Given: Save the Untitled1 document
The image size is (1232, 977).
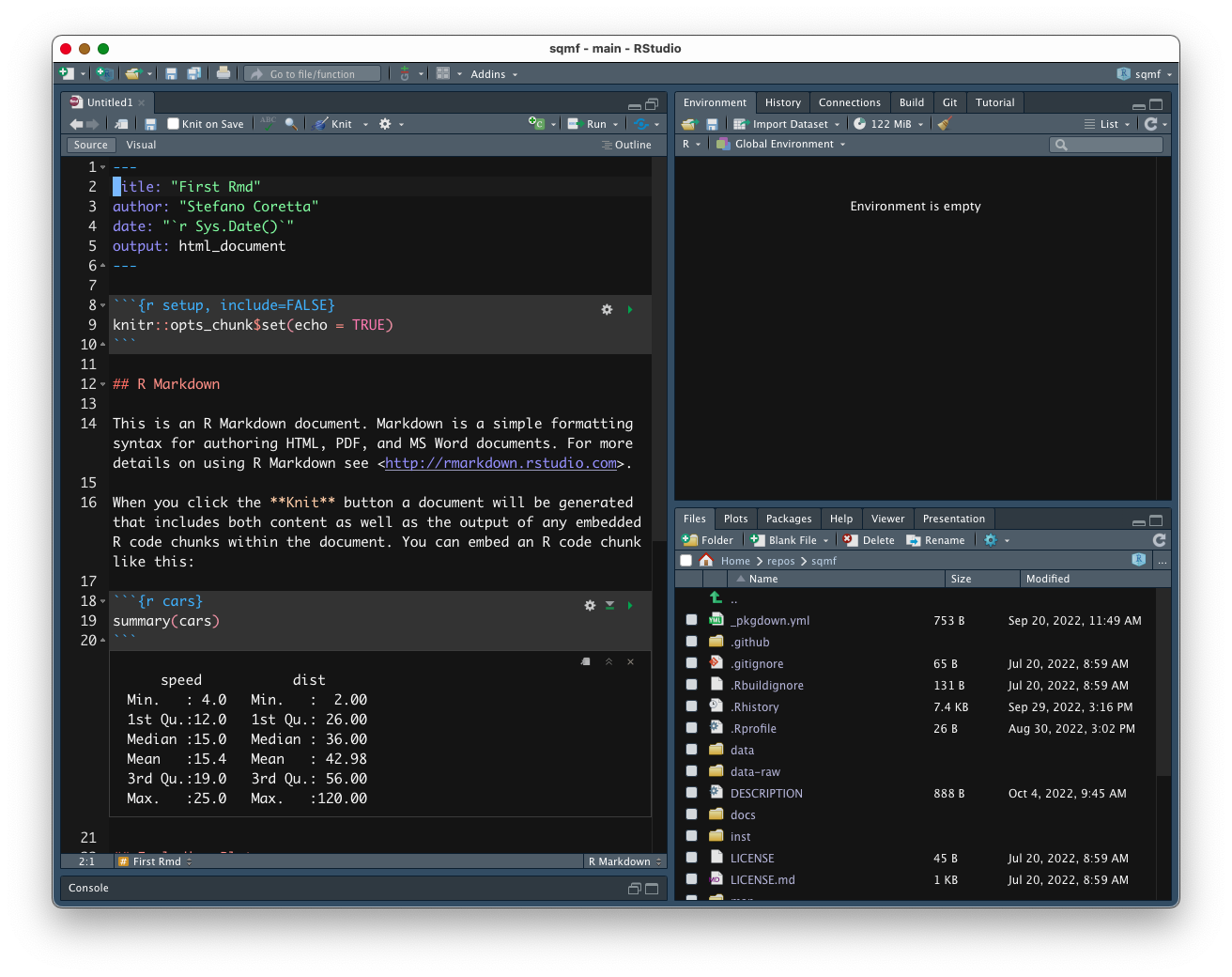Looking at the screenshot, I should 150,124.
